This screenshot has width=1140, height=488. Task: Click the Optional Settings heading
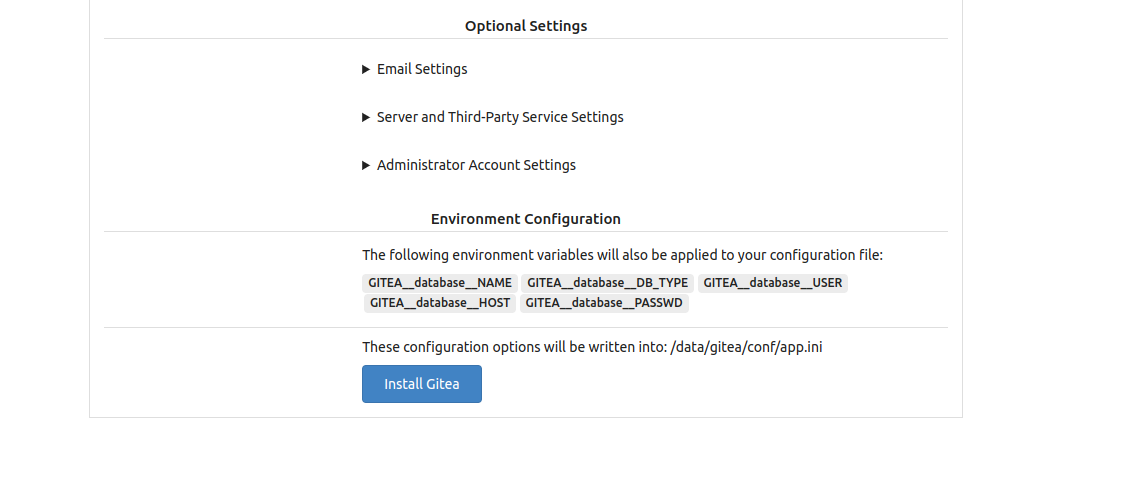526,26
